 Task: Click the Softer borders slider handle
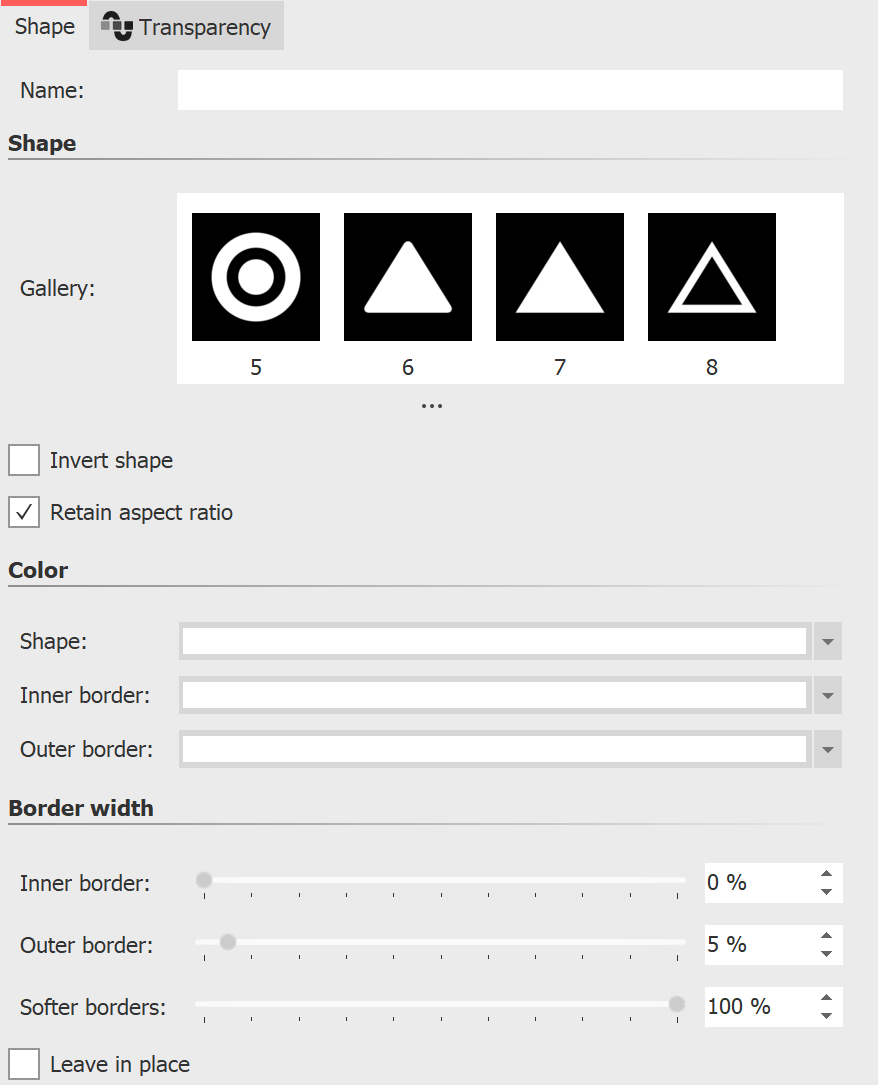point(677,1004)
